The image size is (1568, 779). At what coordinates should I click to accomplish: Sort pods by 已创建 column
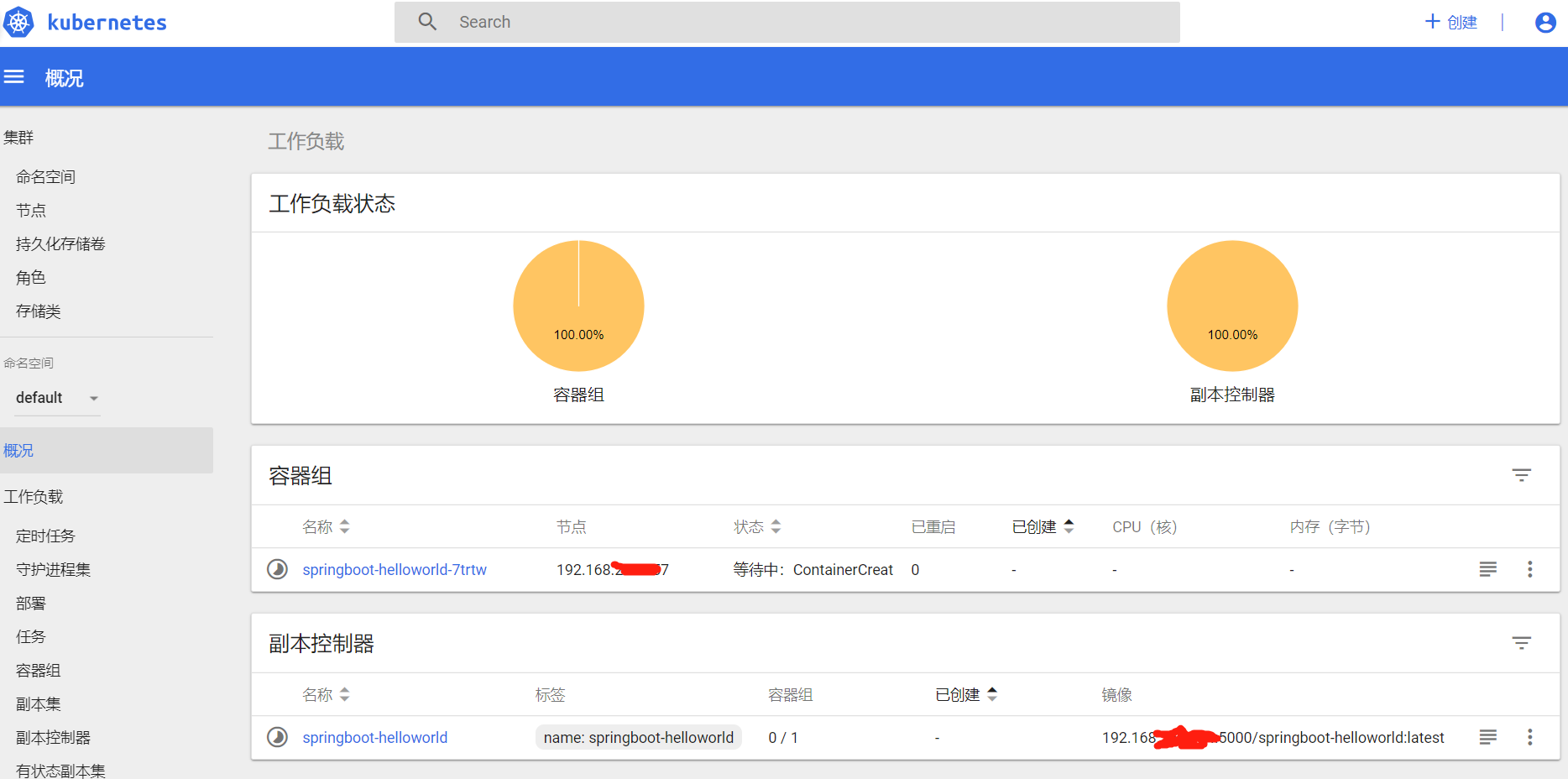pyautogui.click(x=1043, y=527)
